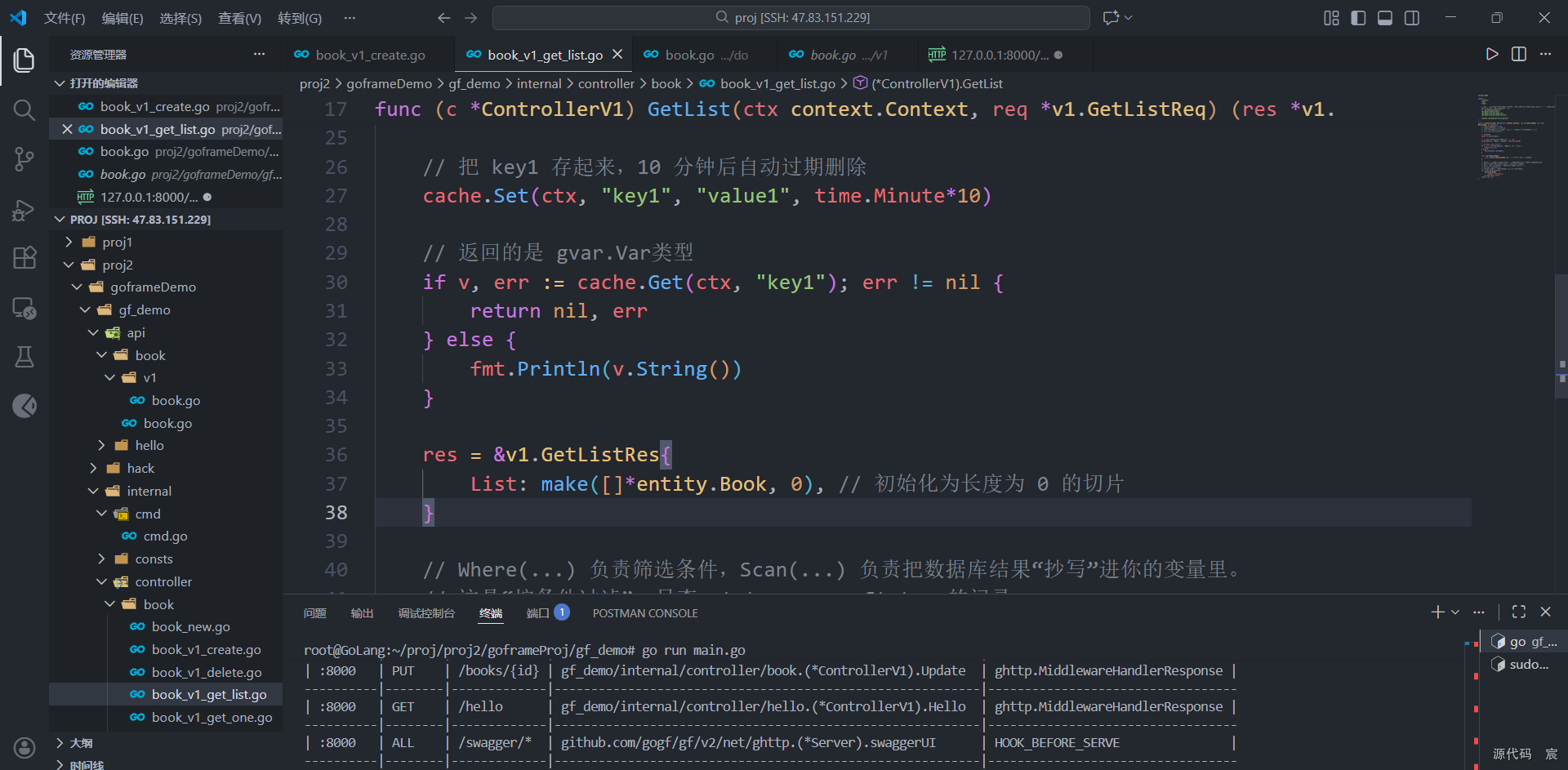The width and height of the screenshot is (1568, 770).
Task: Open the Testing flask view
Action: click(x=24, y=357)
